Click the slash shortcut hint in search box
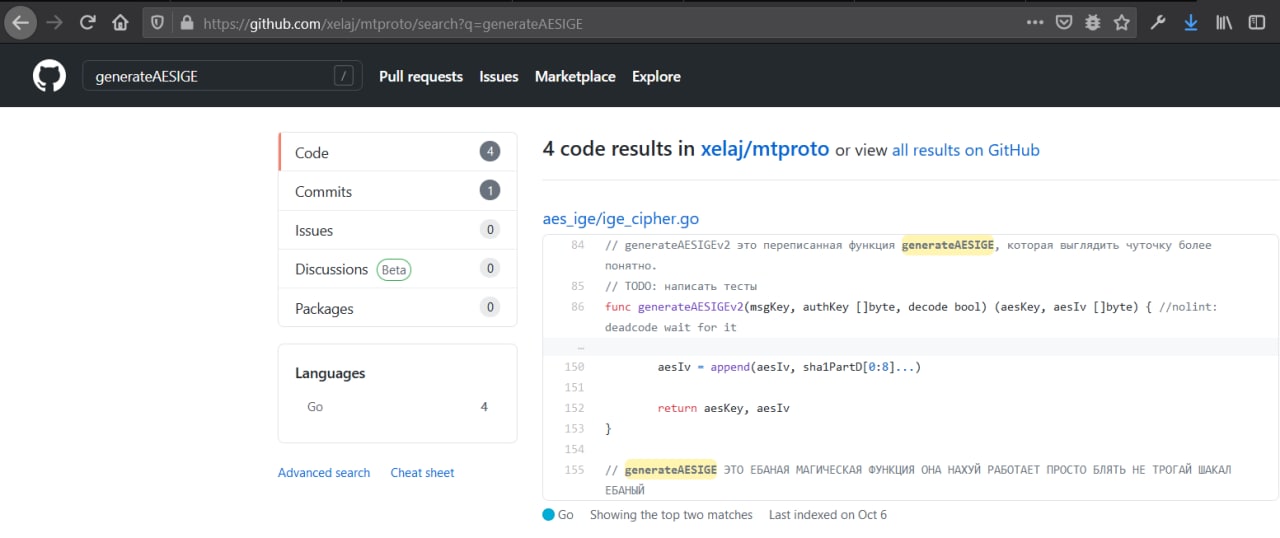Image resolution: width=1280 pixels, height=538 pixels. tap(344, 76)
